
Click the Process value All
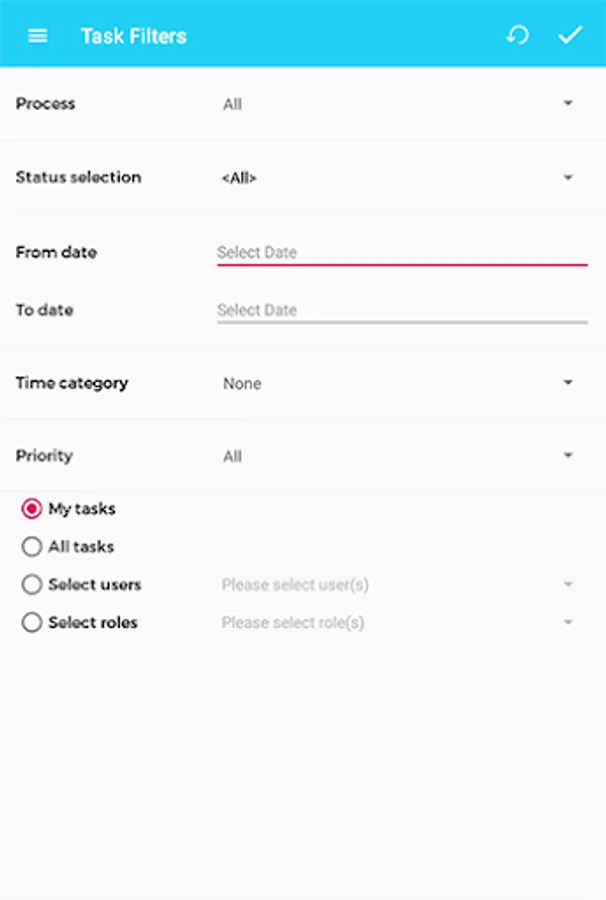232,104
